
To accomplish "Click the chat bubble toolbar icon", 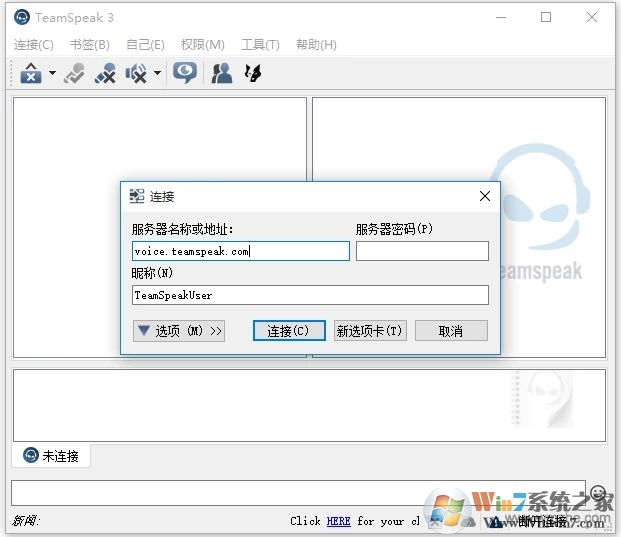I will click(x=185, y=72).
